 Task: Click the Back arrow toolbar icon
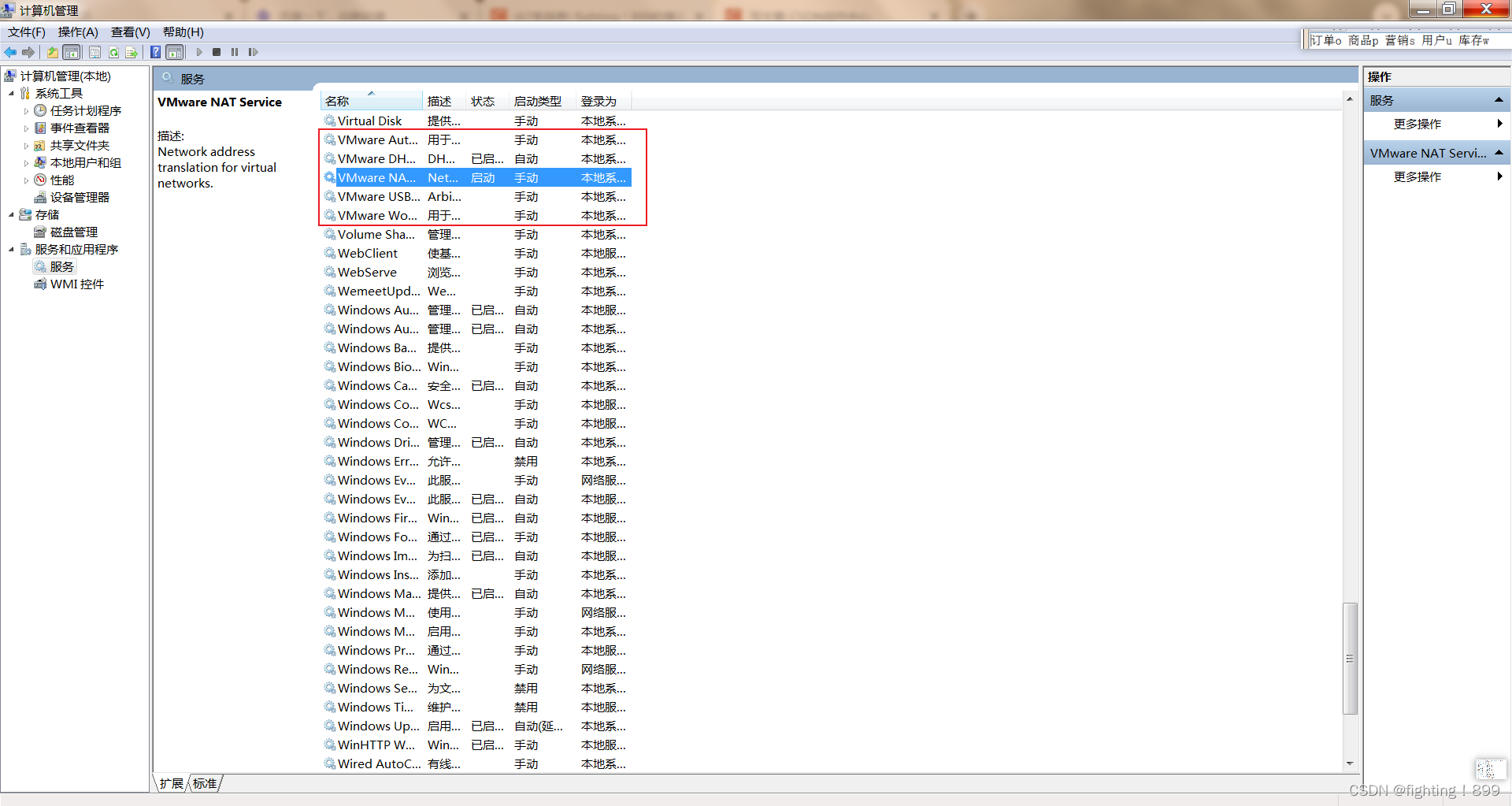[x=10, y=52]
